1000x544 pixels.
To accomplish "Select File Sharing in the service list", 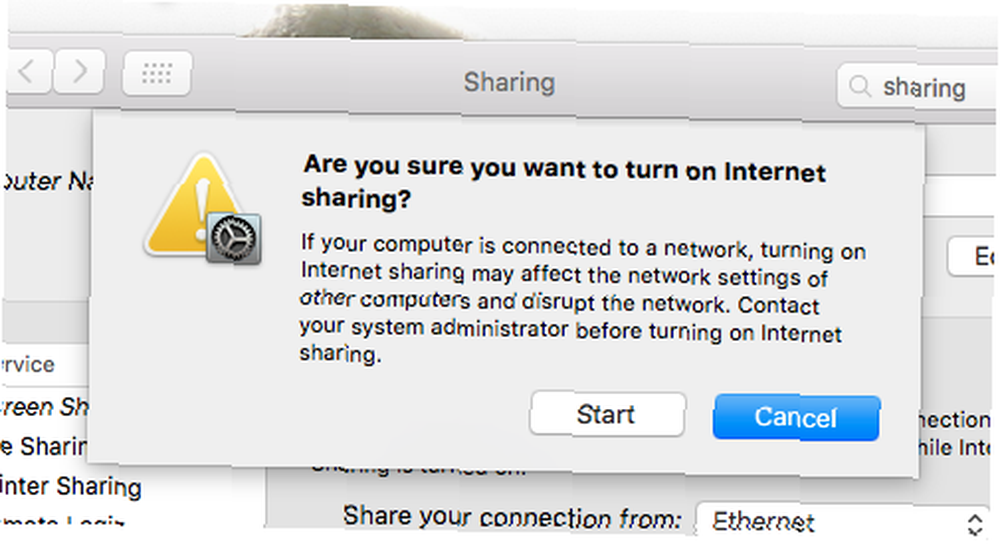I will 43,446.
